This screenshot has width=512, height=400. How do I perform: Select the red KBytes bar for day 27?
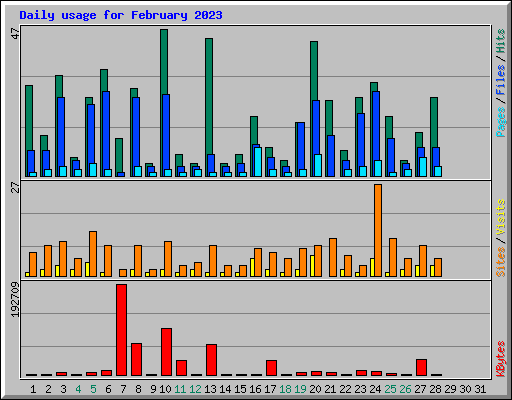pos(421,368)
